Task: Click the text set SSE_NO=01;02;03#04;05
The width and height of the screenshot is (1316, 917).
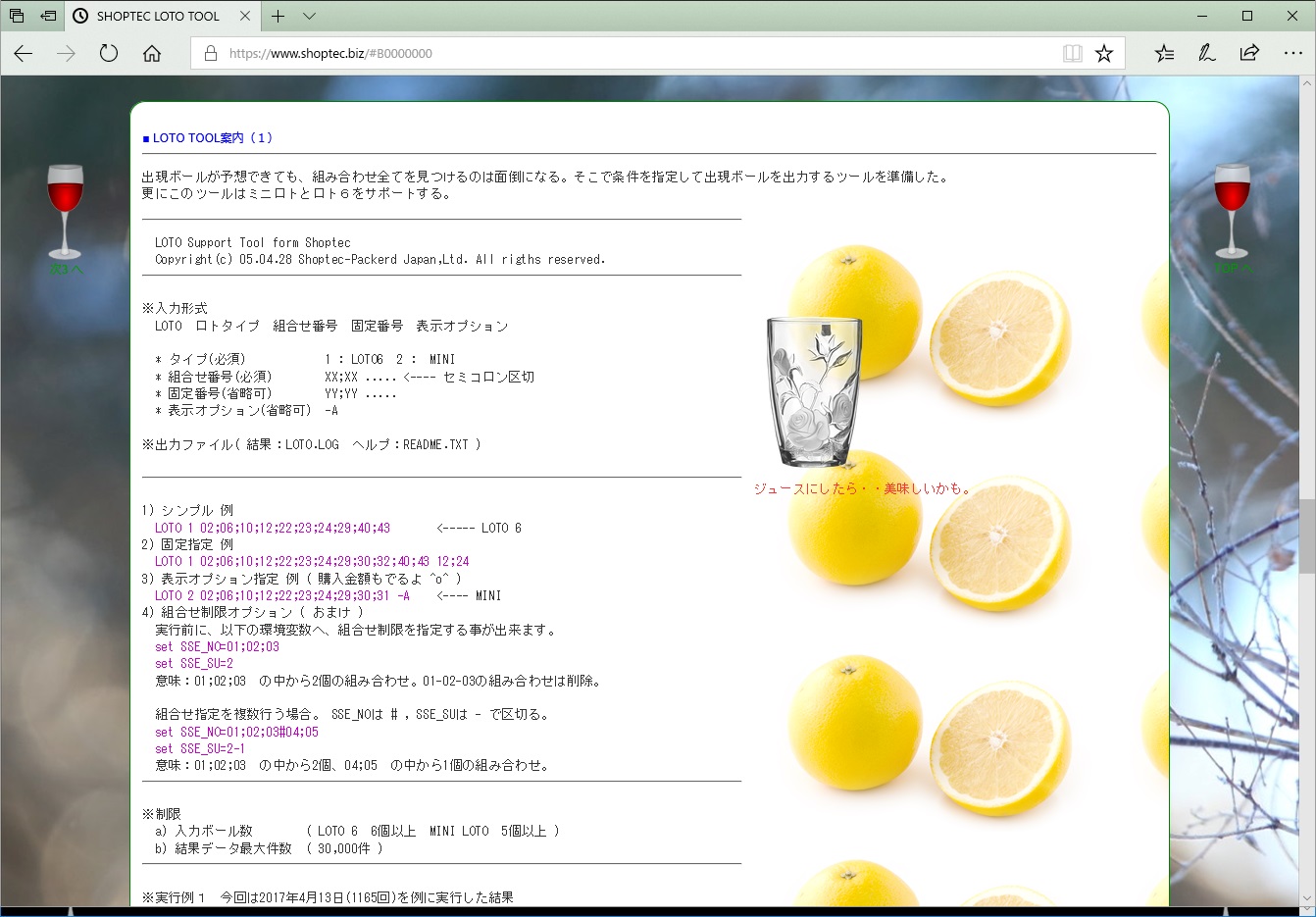Action: pyautogui.click(x=236, y=732)
